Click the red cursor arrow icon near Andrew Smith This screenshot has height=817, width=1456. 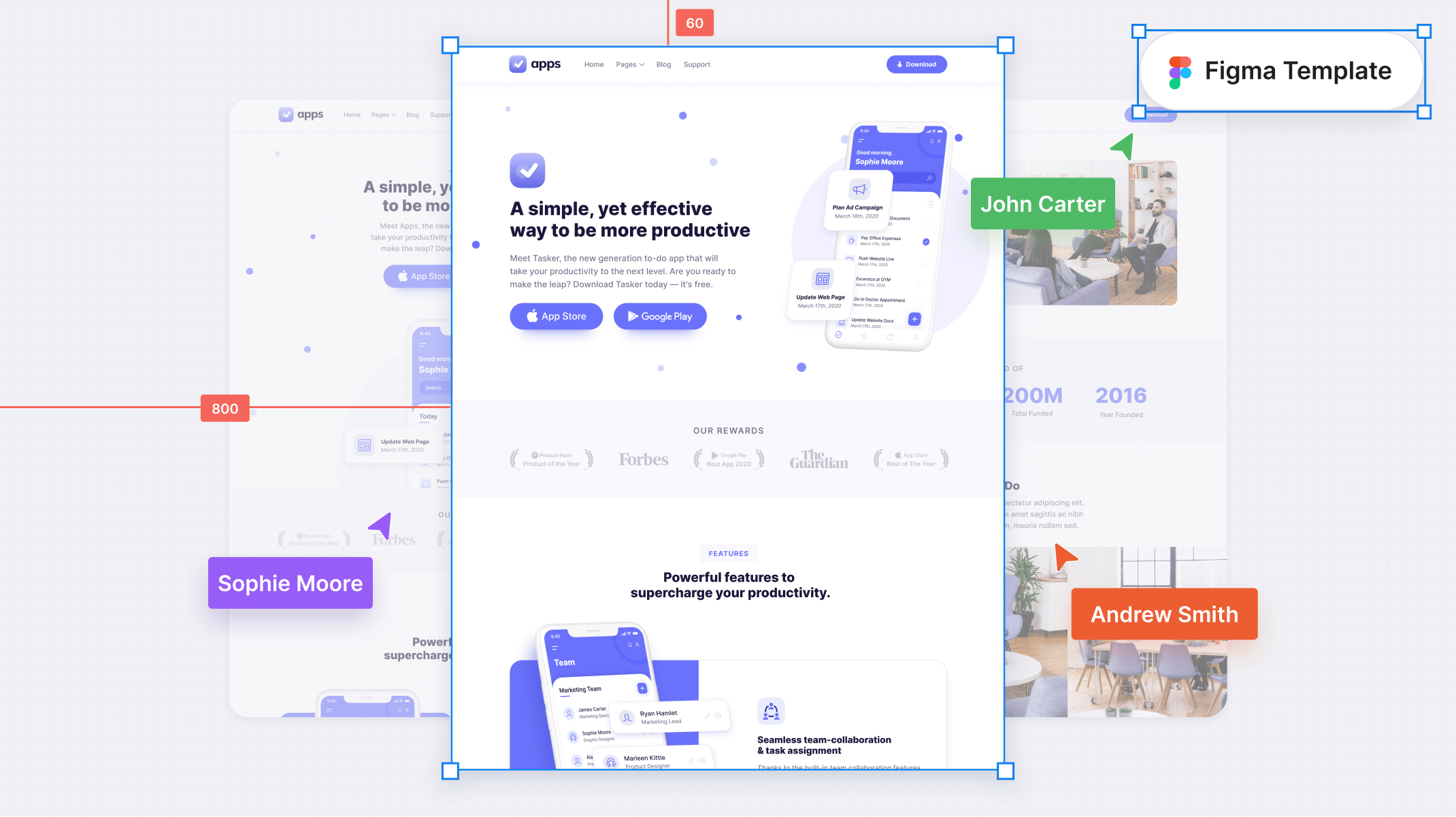point(1064,558)
